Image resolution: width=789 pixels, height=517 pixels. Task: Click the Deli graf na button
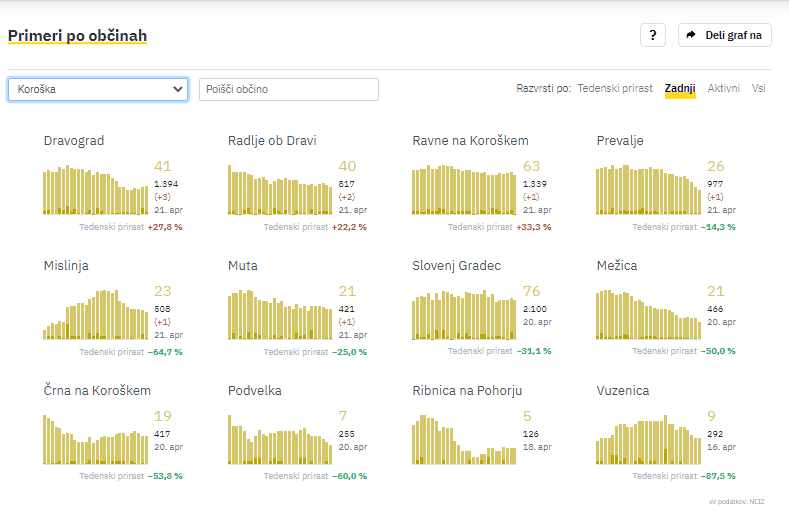pyautogui.click(x=724, y=35)
